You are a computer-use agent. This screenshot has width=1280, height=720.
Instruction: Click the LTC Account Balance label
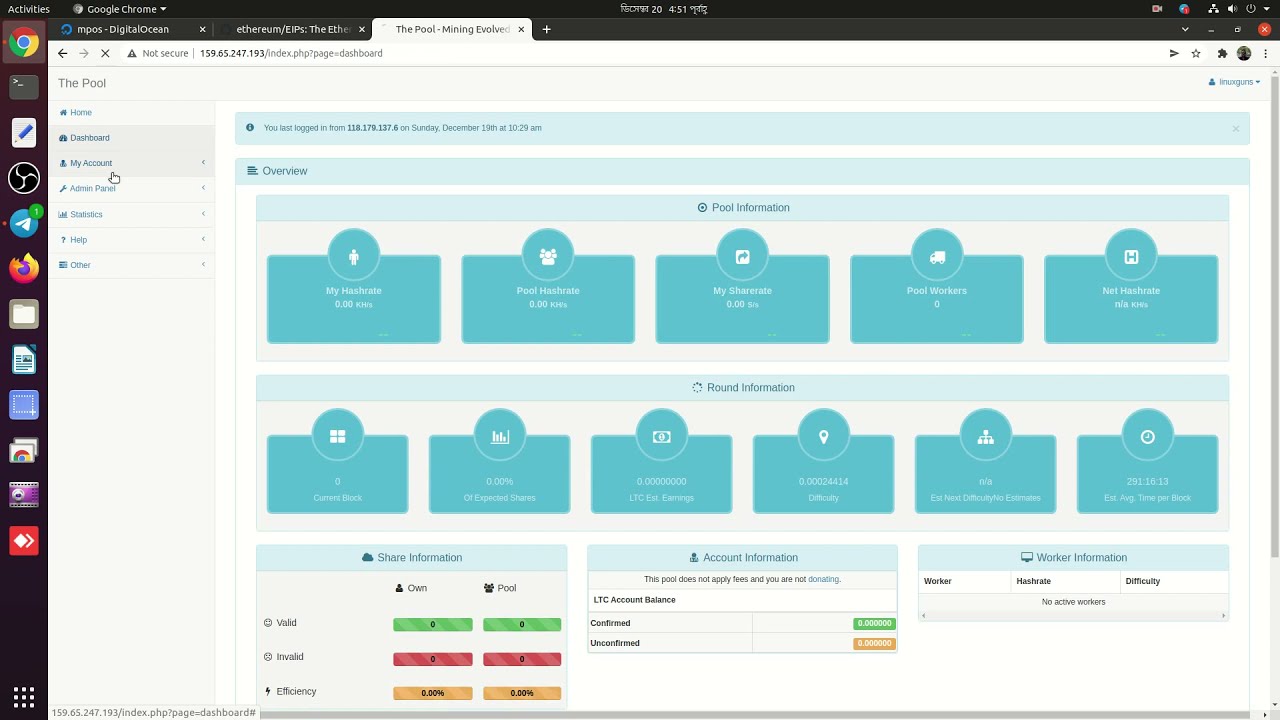634,600
